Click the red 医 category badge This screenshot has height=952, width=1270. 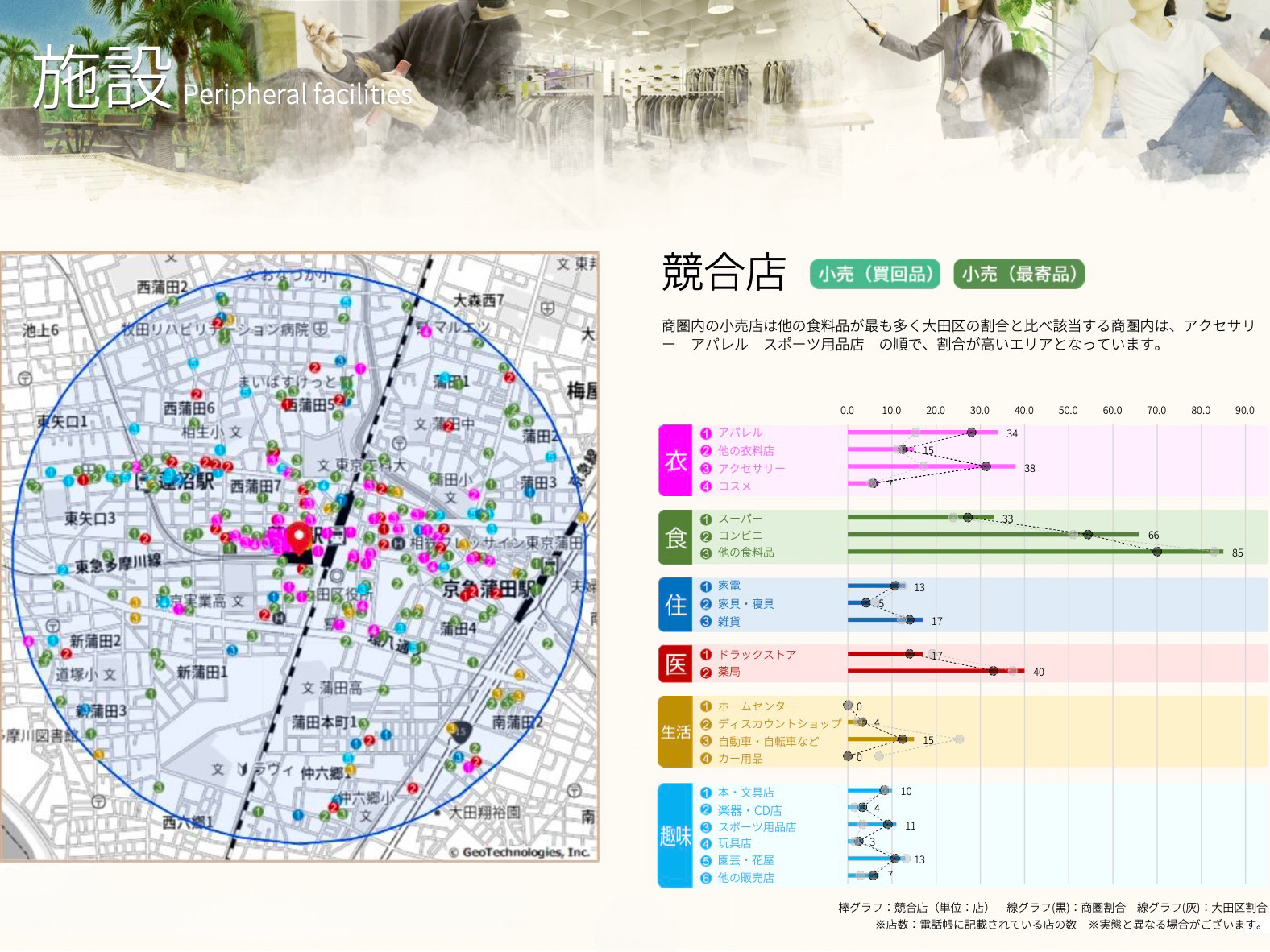point(675,663)
